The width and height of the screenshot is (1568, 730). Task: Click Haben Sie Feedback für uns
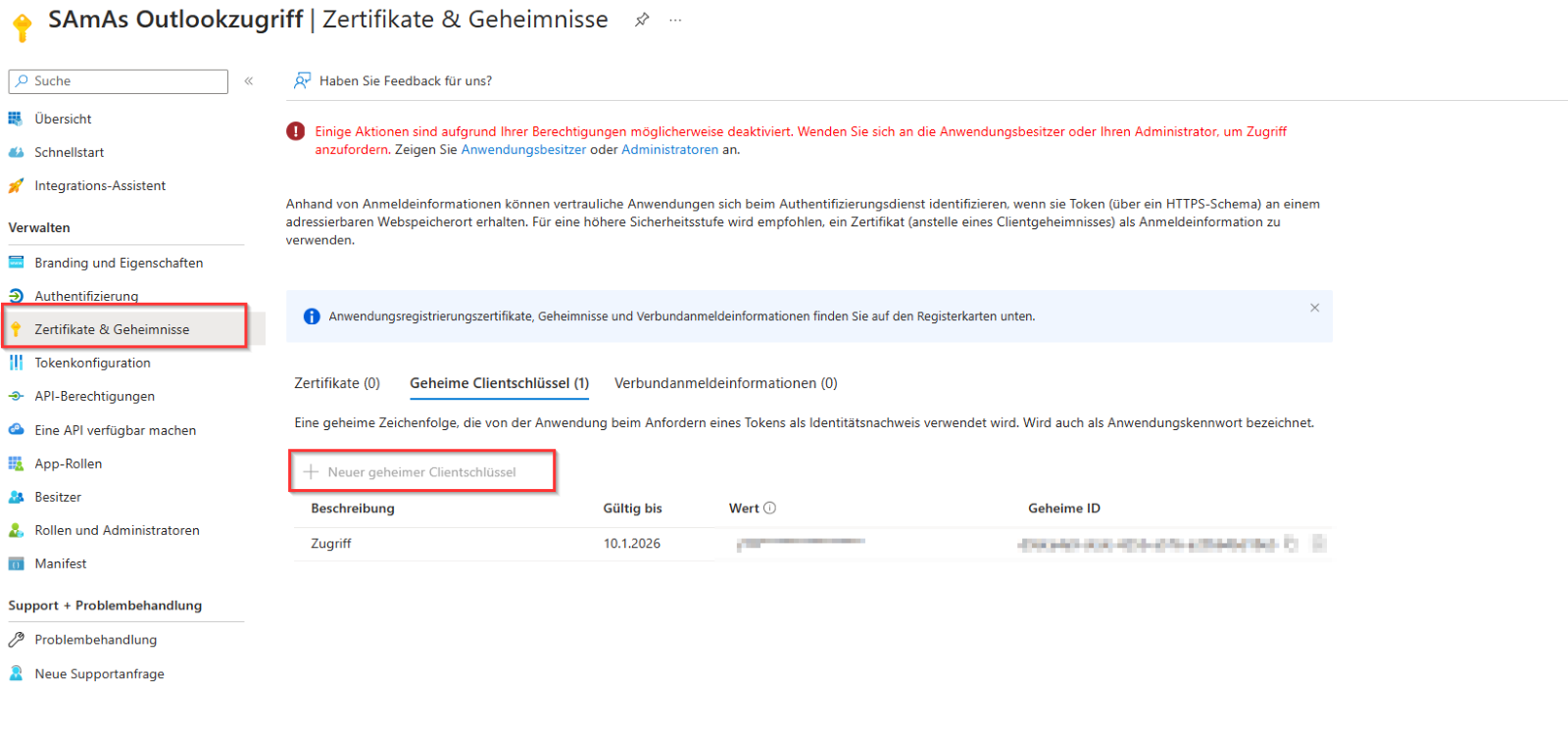coord(393,80)
